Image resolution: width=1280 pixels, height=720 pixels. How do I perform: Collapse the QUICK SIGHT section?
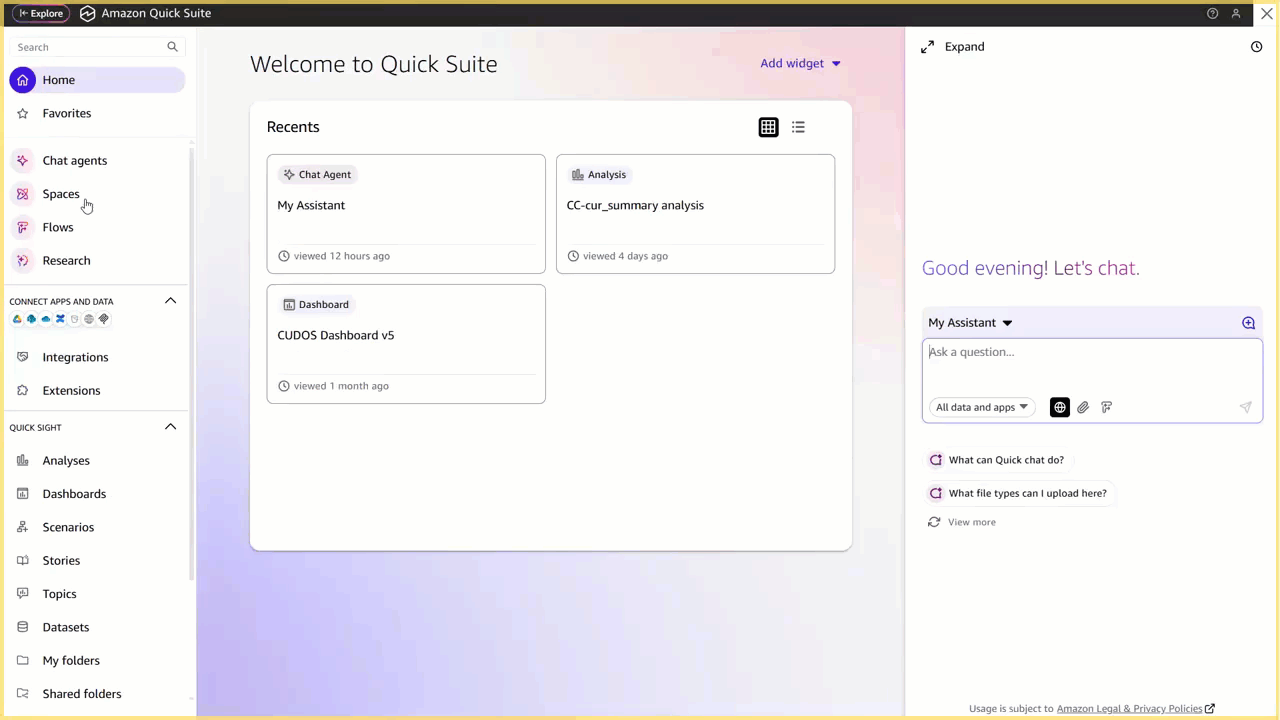(x=170, y=426)
